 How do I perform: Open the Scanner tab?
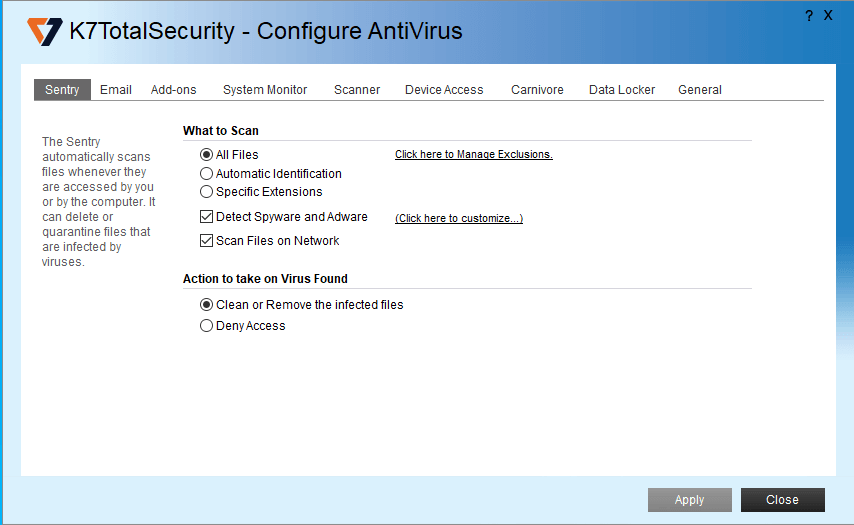pyautogui.click(x=357, y=90)
